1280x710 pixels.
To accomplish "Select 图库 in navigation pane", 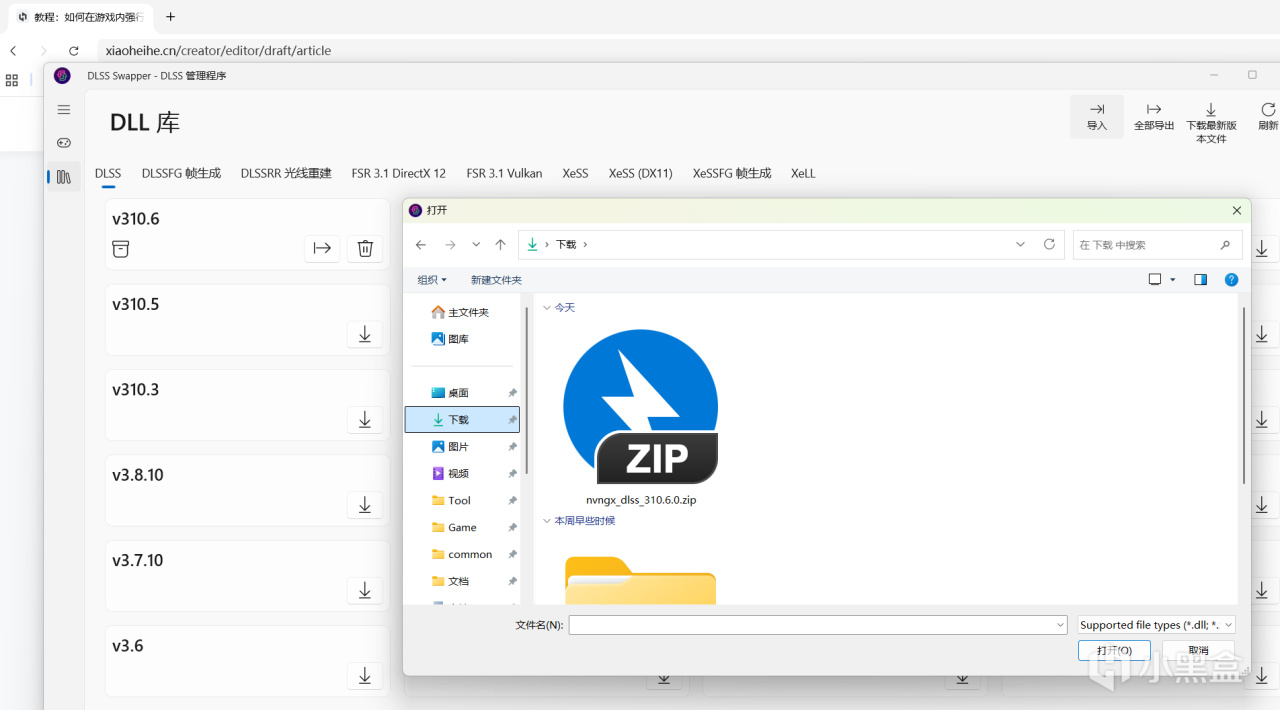I will tap(451, 339).
